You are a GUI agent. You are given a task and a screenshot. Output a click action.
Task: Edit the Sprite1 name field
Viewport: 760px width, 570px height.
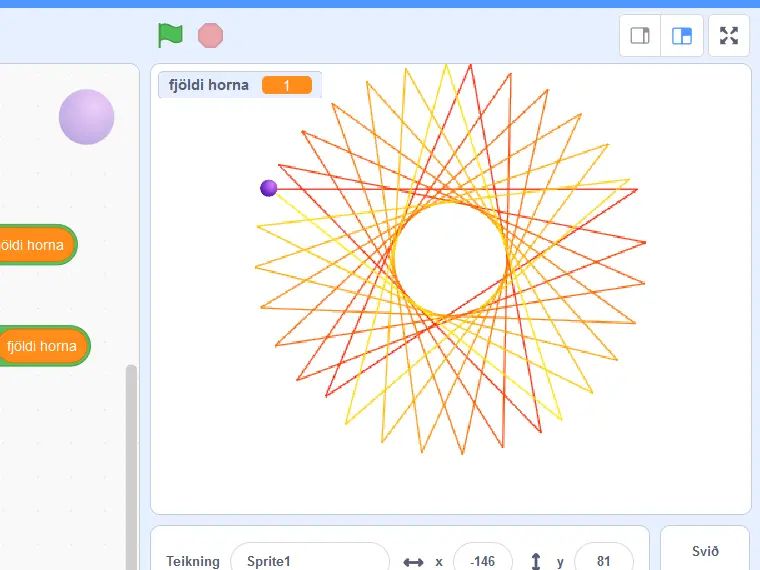coord(310,561)
